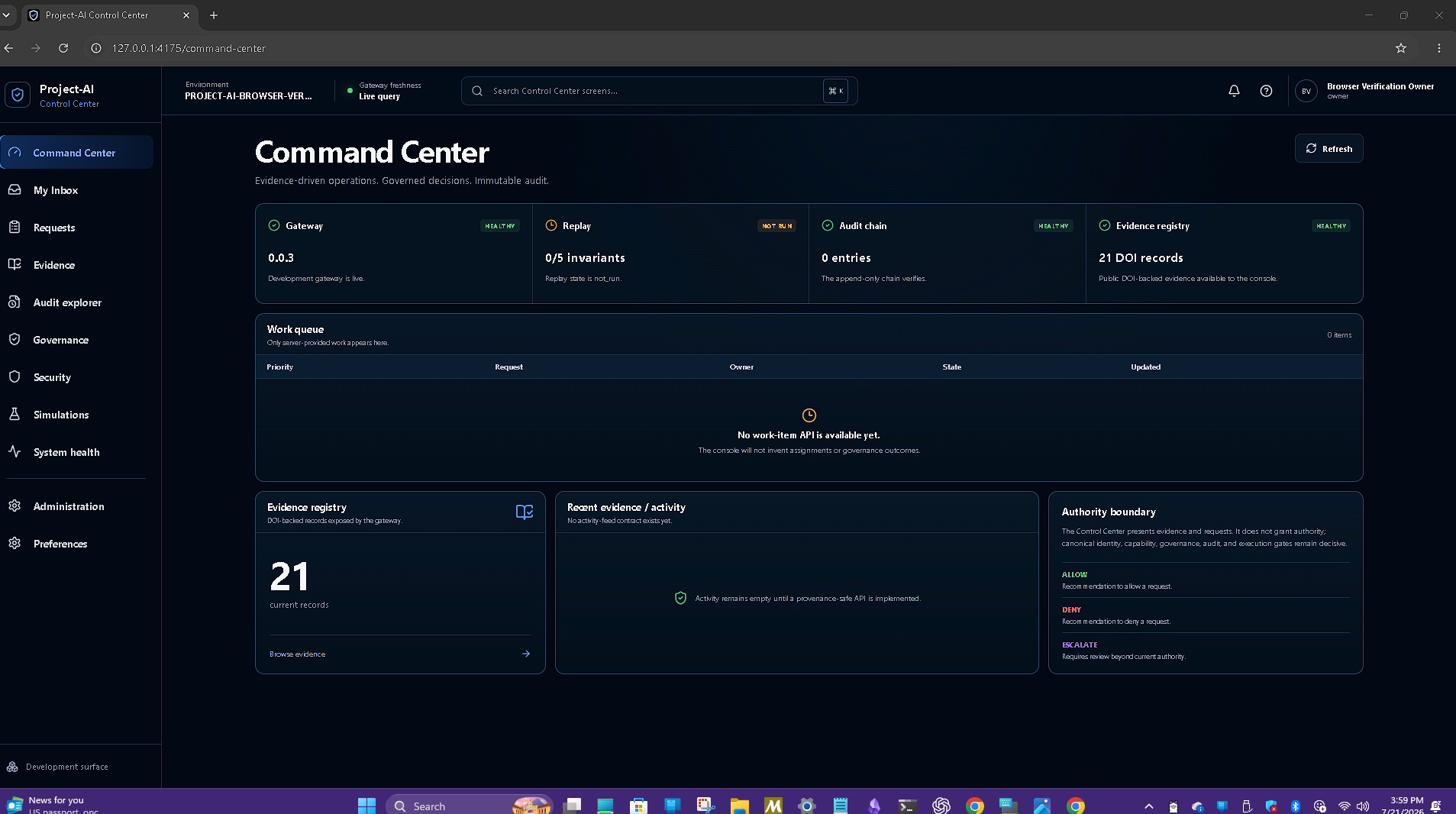Click the address bar URL
The height and width of the screenshot is (814, 1456).
click(x=189, y=48)
